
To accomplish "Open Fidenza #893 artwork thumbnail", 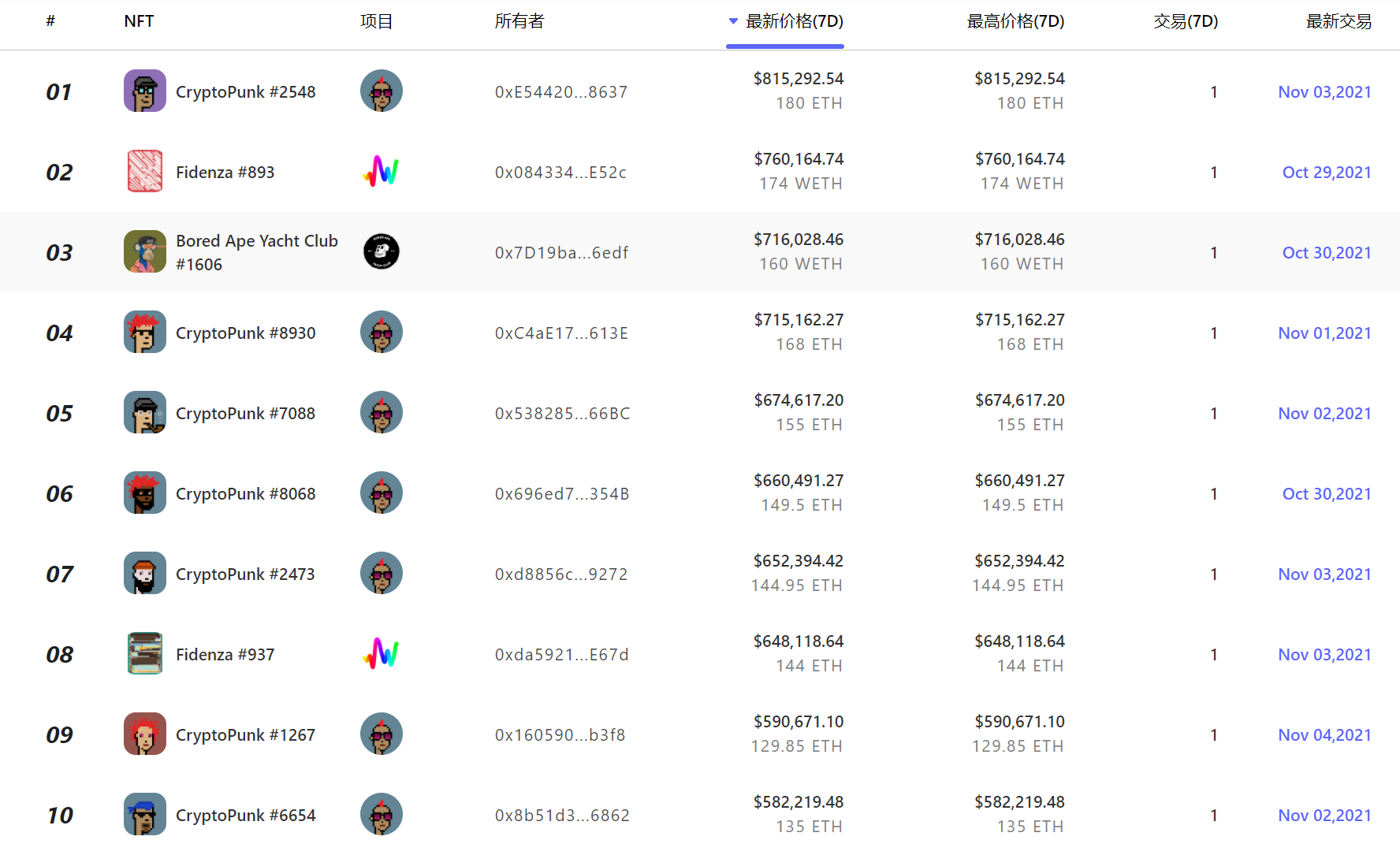I will 144,172.
